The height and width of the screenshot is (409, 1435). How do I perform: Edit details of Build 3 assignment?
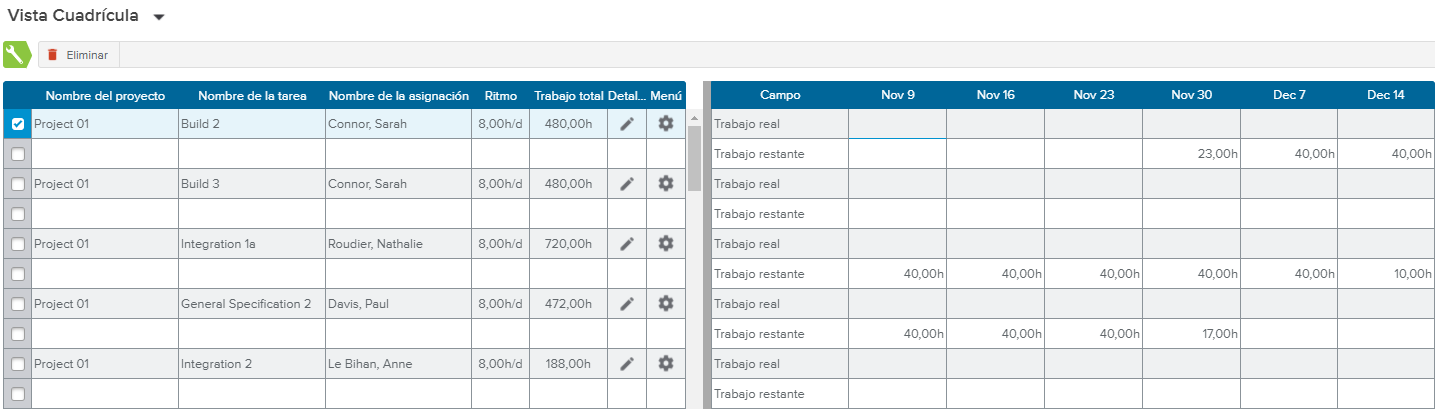(x=627, y=184)
